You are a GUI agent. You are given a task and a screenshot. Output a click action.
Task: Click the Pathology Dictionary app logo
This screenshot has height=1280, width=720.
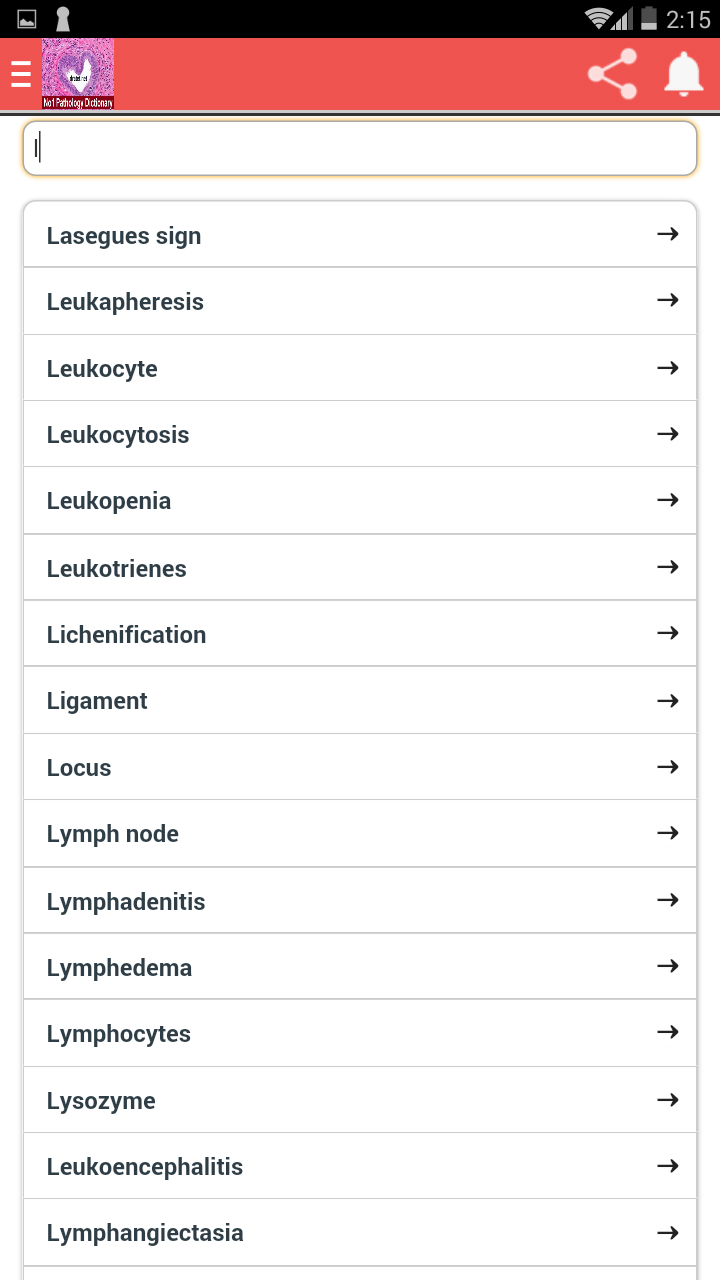click(78, 73)
